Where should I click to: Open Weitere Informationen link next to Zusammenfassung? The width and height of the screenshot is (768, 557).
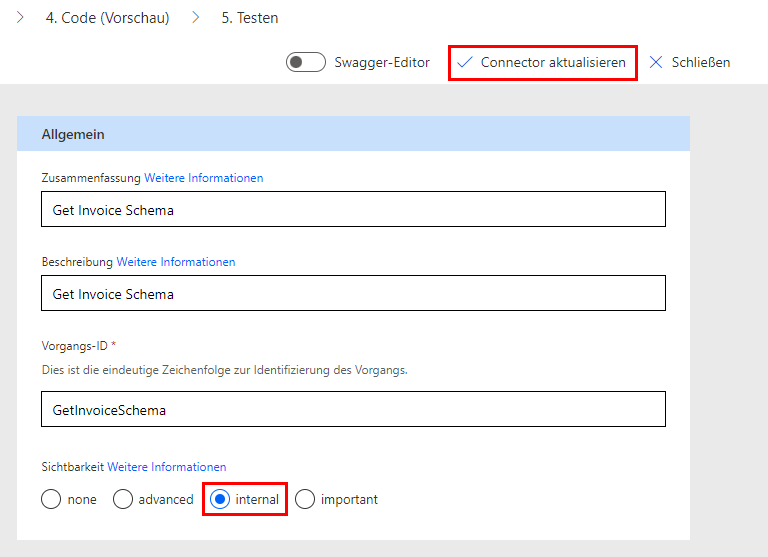point(203,178)
